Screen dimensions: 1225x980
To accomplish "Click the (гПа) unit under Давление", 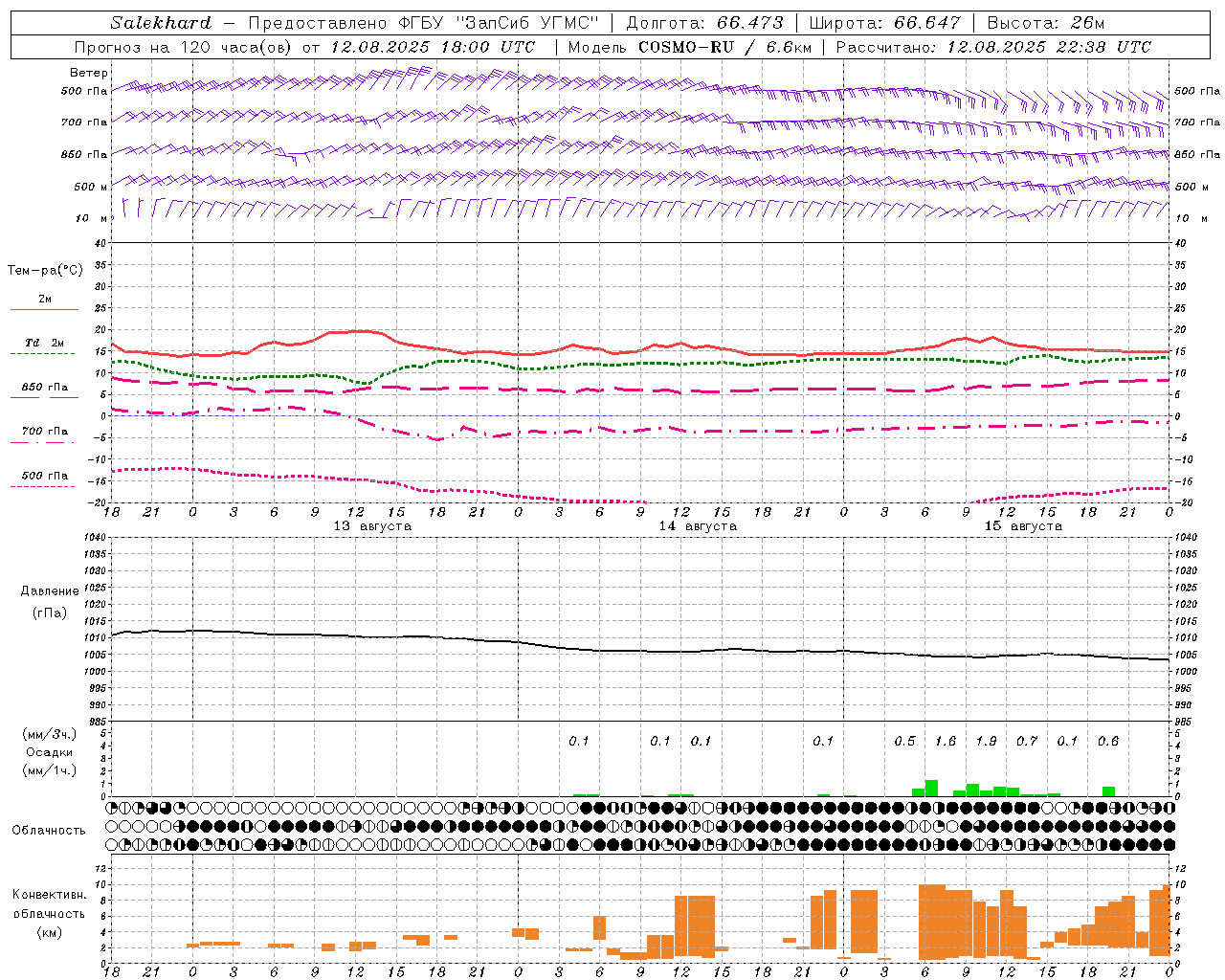I will 50,612.
